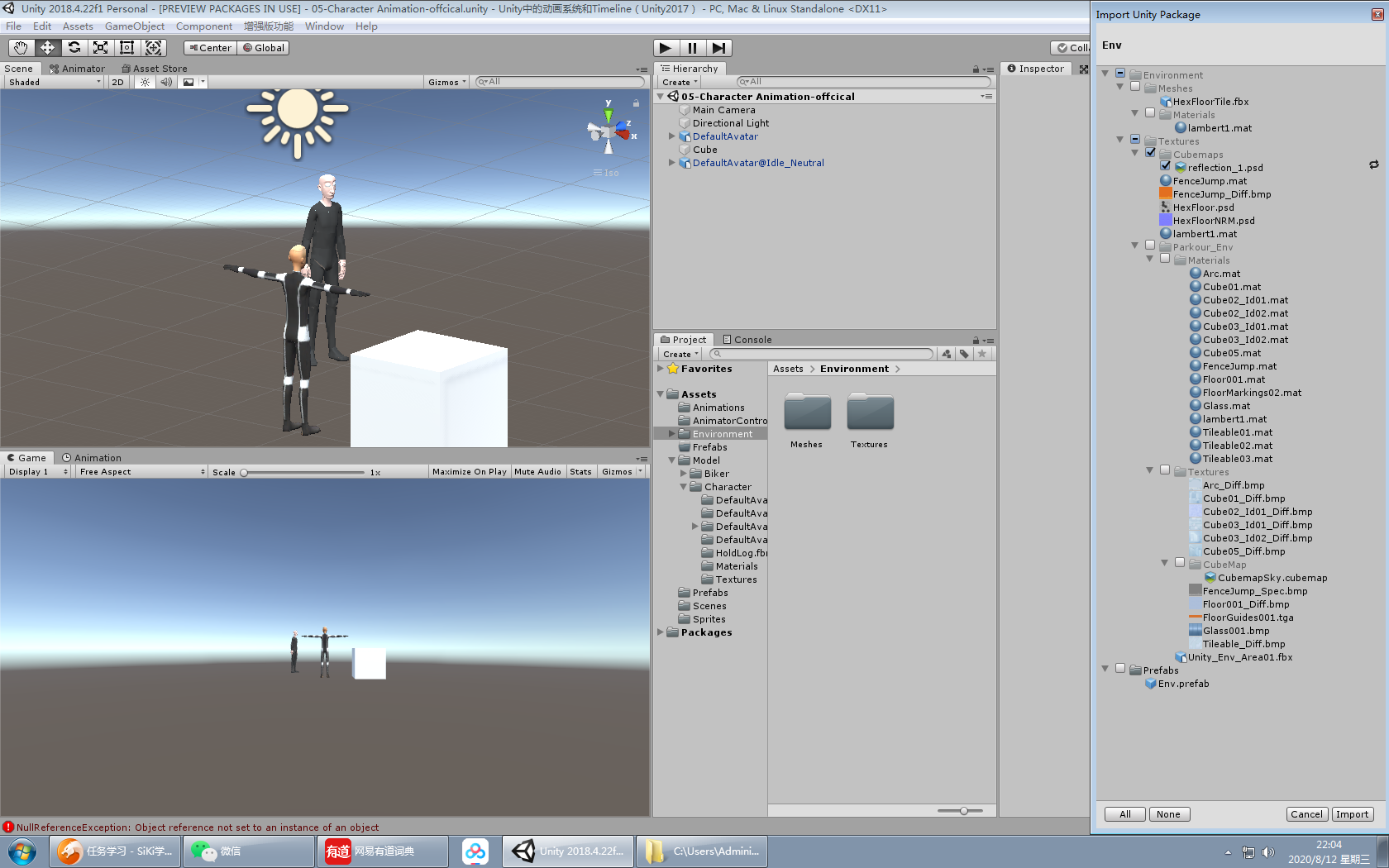The width and height of the screenshot is (1389, 868).
Task: Open Project Create dropdown
Action: (680, 354)
